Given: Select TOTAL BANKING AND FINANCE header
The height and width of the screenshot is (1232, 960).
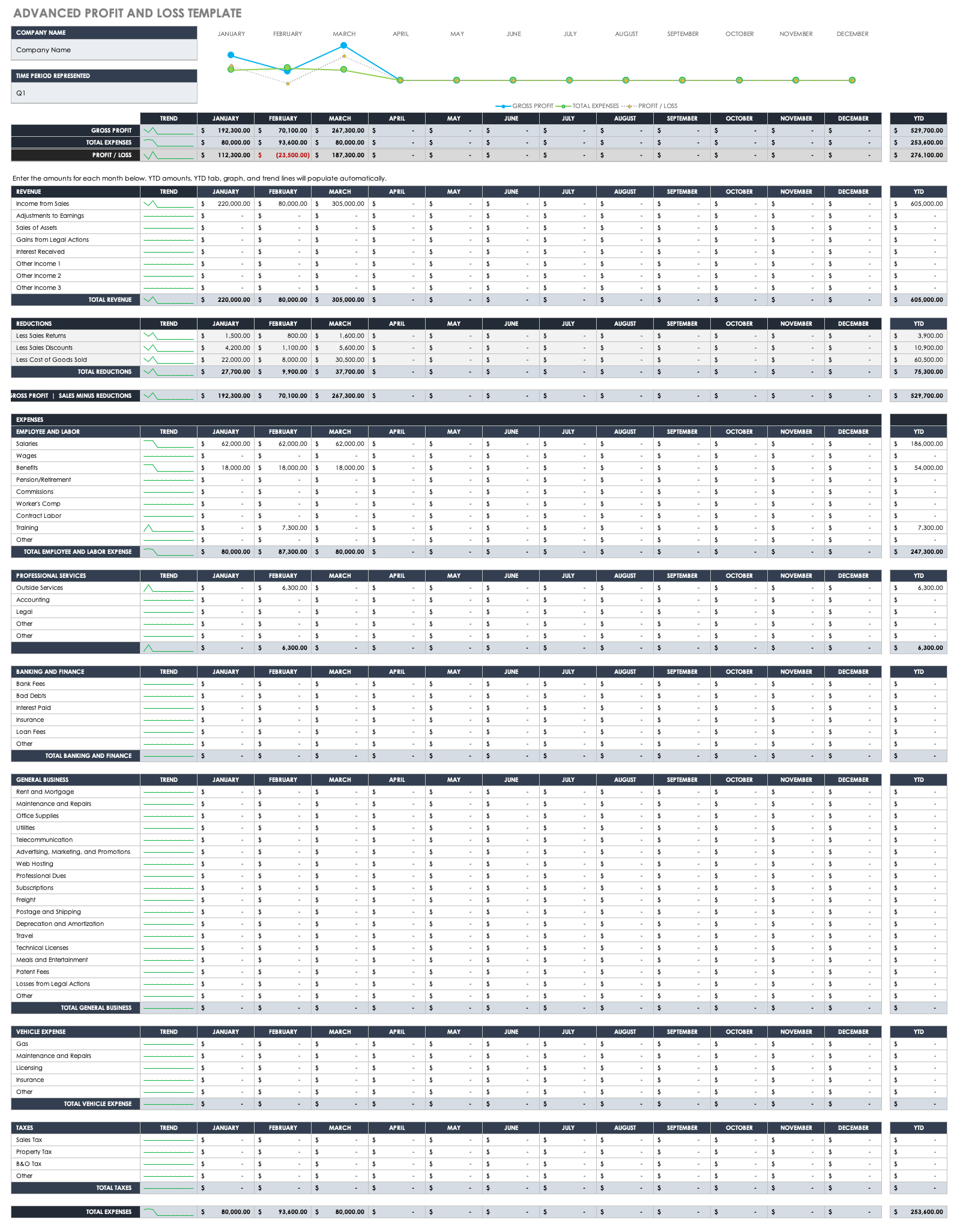Looking at the screenshot, I should click(76, 756).
